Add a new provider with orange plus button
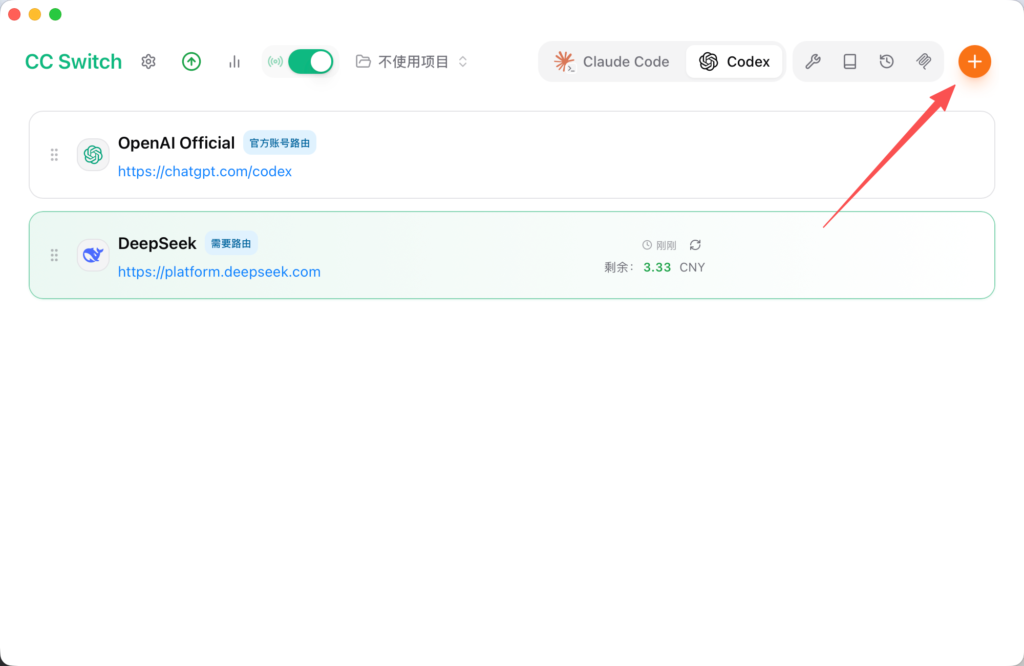This screenshot has width=1024, height=666. tap(974, 61)
